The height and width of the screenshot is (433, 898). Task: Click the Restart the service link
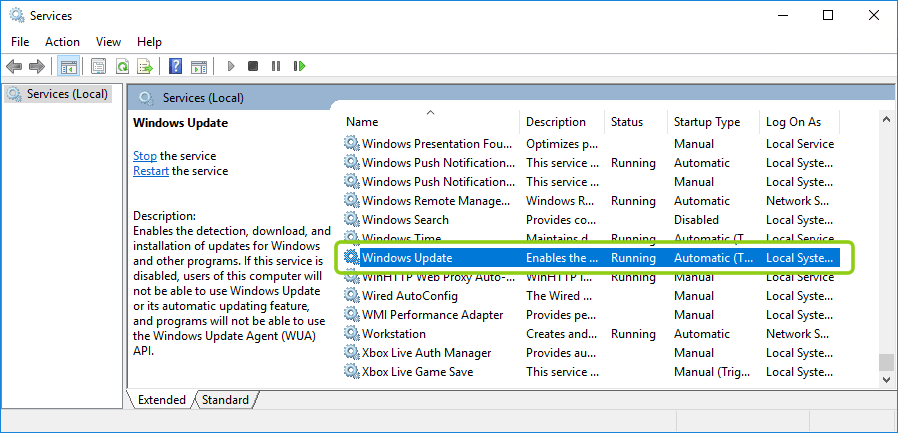151,171
